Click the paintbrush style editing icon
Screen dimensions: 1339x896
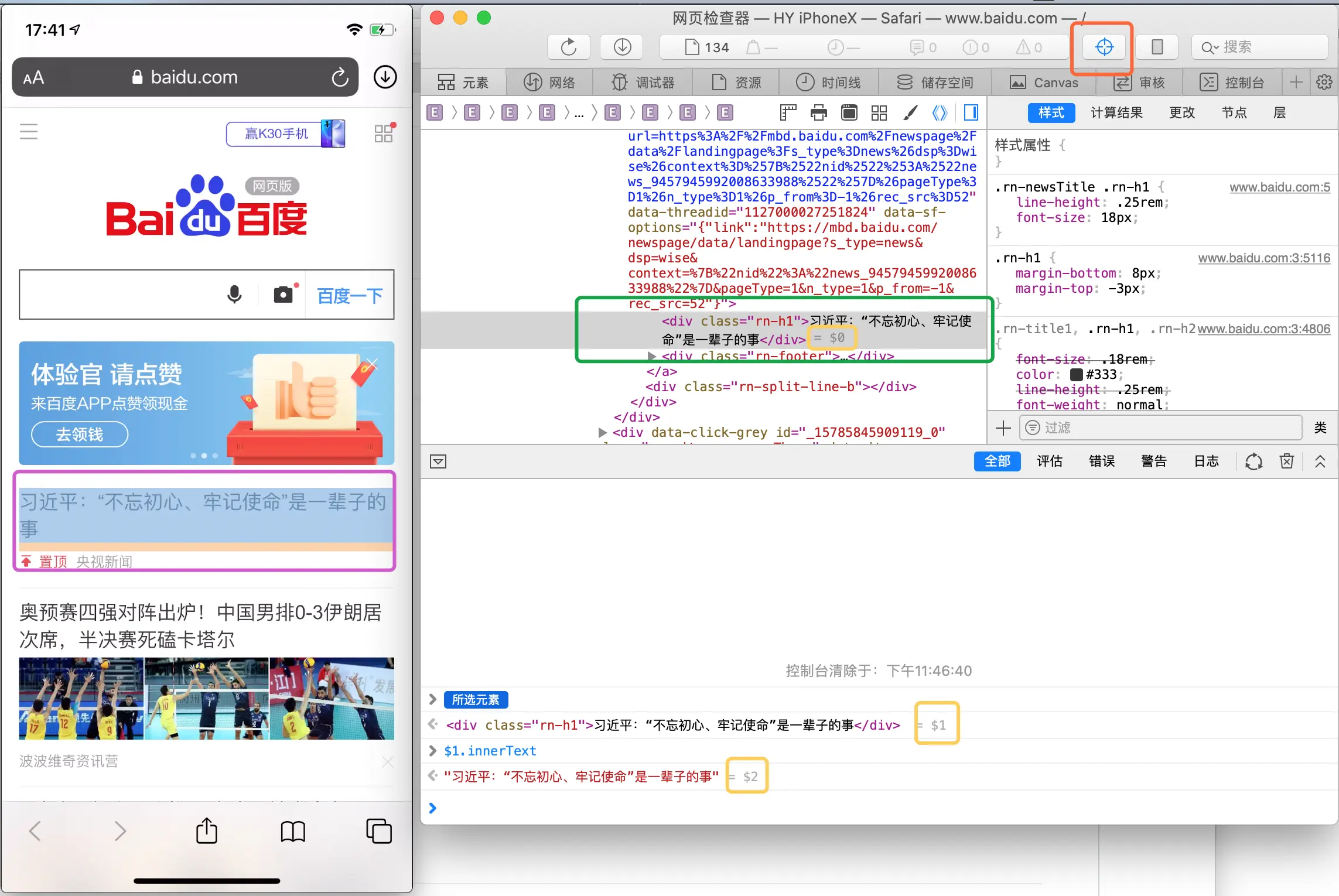910,112
